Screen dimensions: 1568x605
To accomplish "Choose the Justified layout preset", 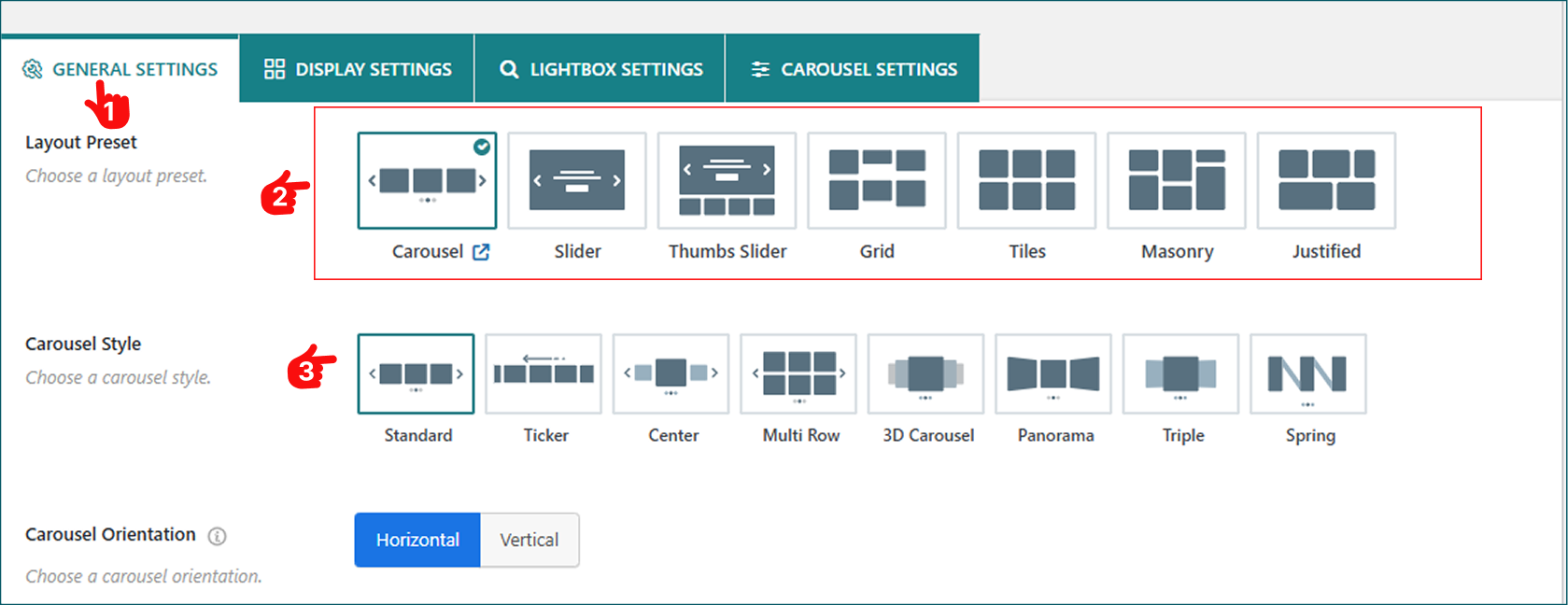I will [x=1326, y=180].
